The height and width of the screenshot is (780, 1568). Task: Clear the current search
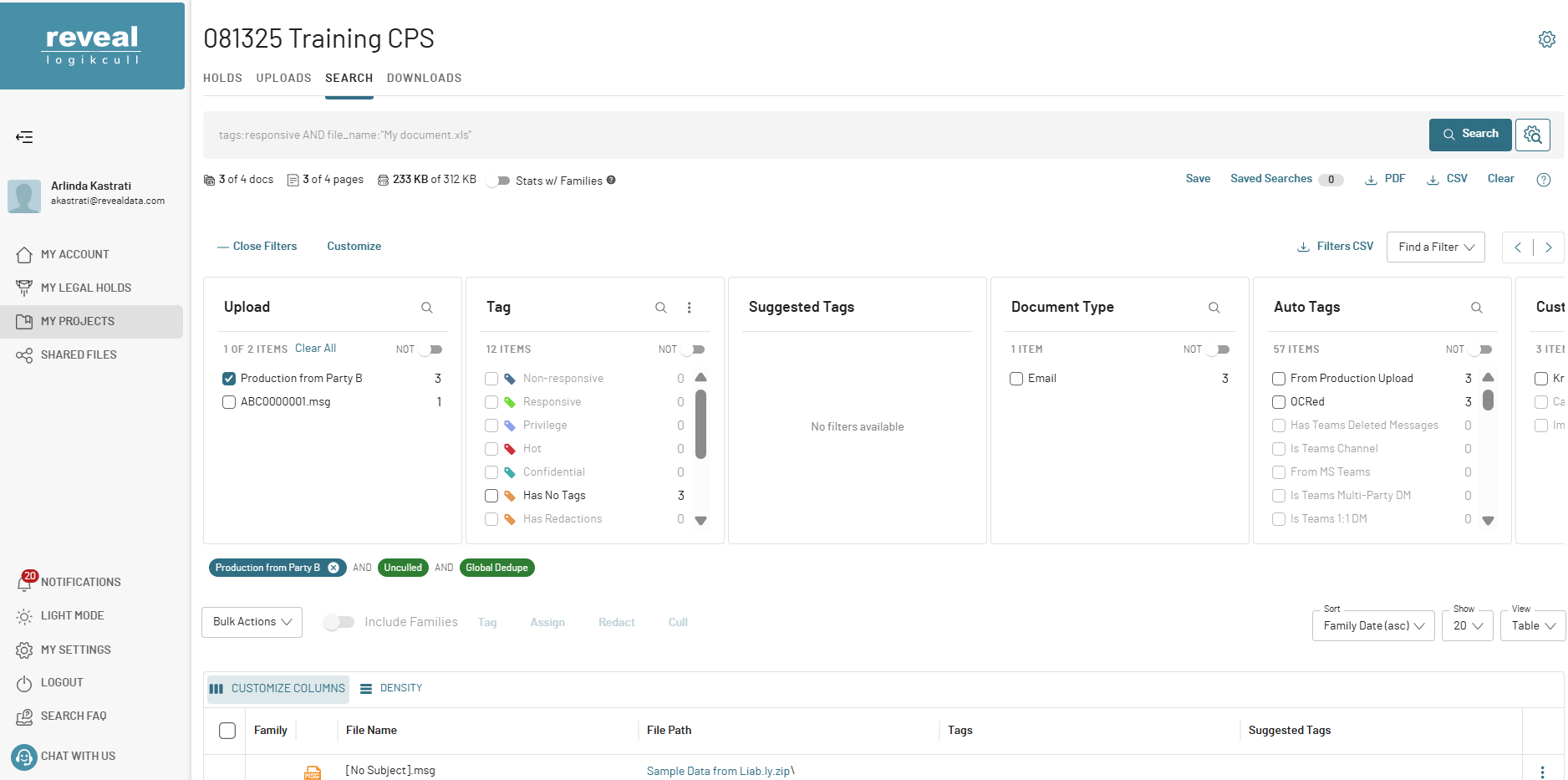1500,179
